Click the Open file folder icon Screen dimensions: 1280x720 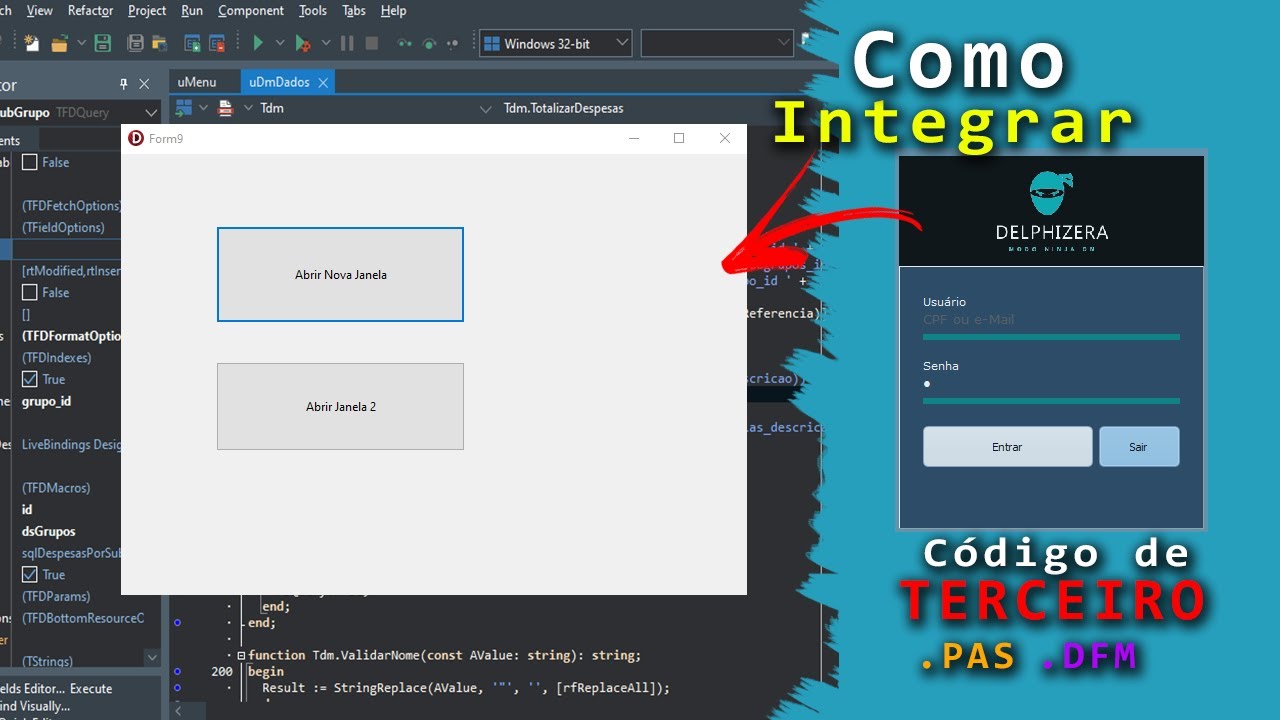coord(59,43)
